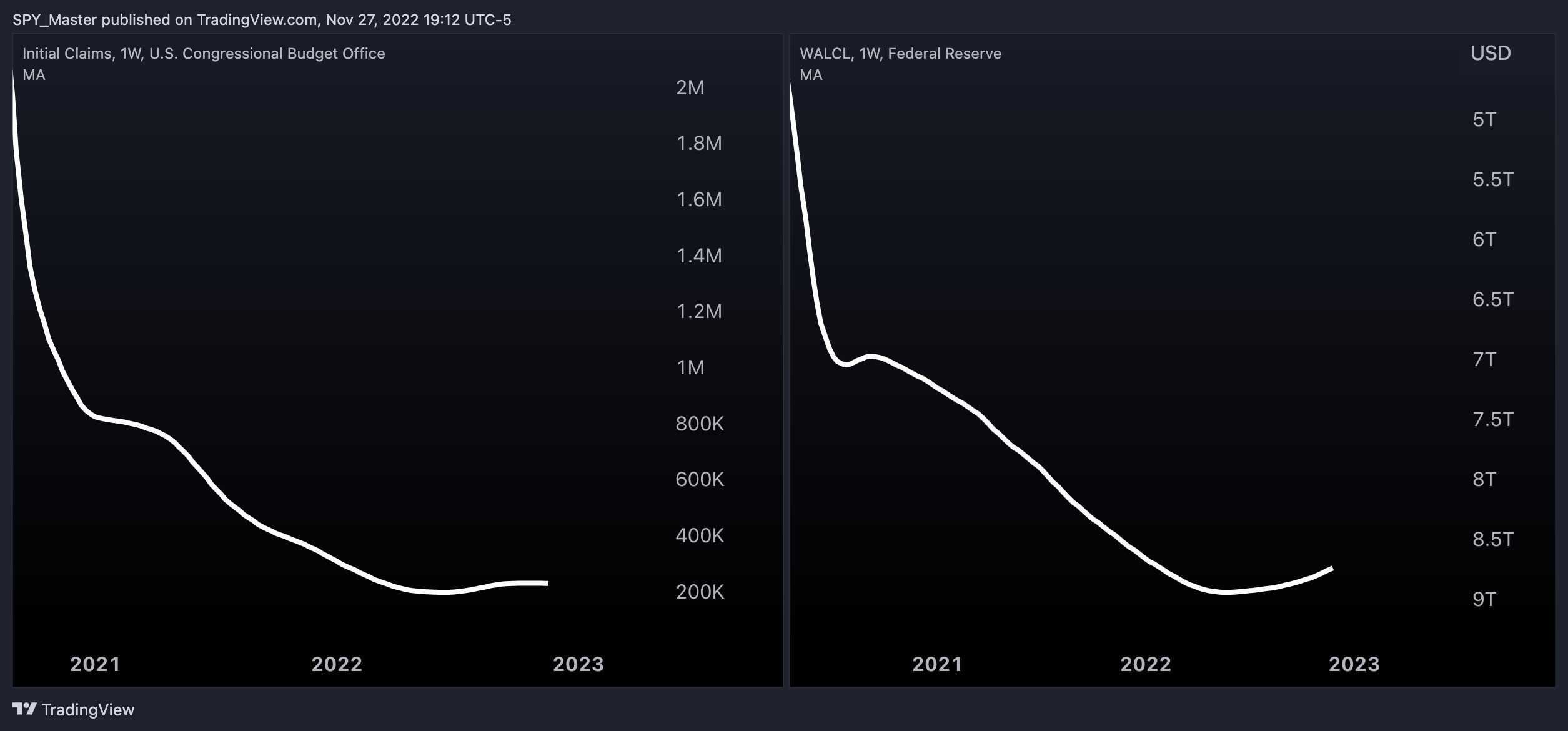
Task: Click the 200K price axis label
Action: point(700,592)
